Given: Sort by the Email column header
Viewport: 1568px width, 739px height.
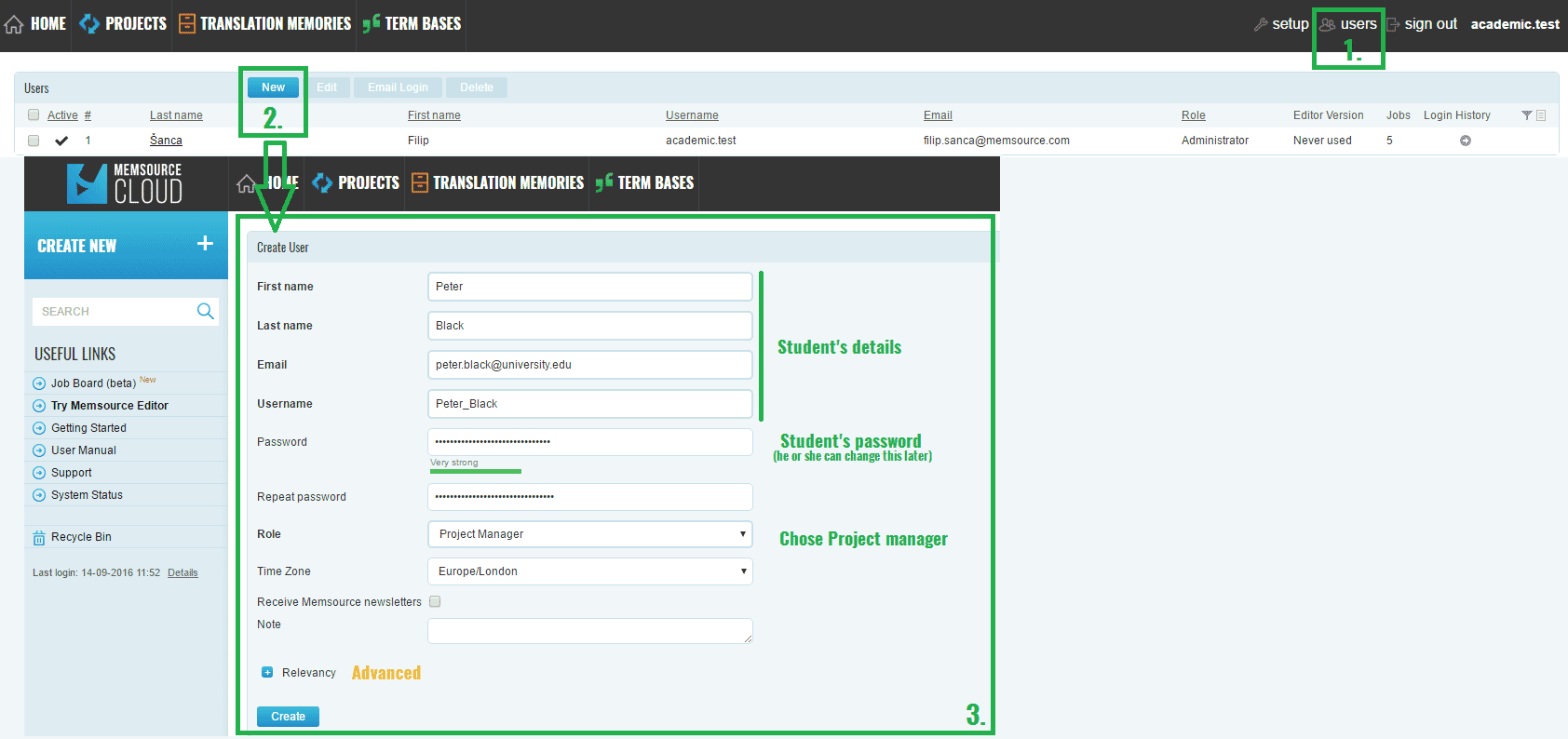Looking at the screenshot, I should [938, 115].
